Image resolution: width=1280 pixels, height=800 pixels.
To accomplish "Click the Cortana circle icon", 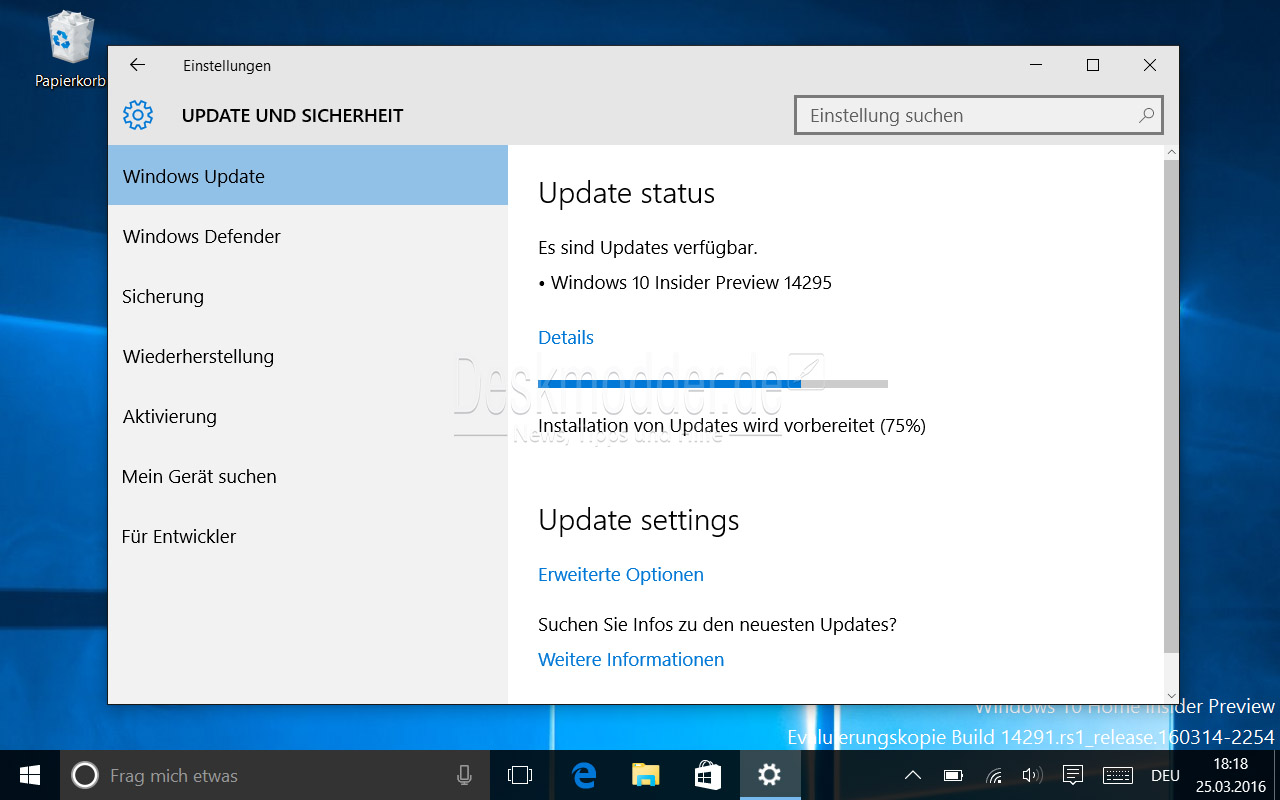I will click(x=85, y=775).
